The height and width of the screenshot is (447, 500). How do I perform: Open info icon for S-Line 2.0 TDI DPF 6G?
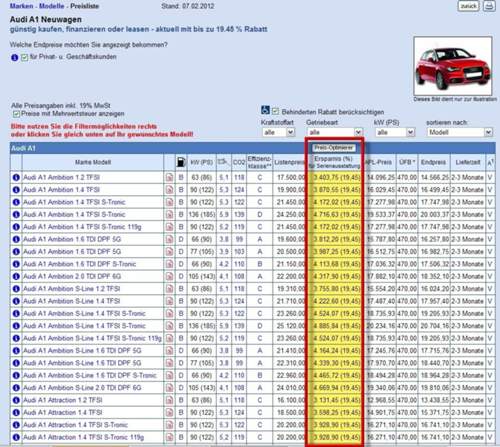[16, 388]
